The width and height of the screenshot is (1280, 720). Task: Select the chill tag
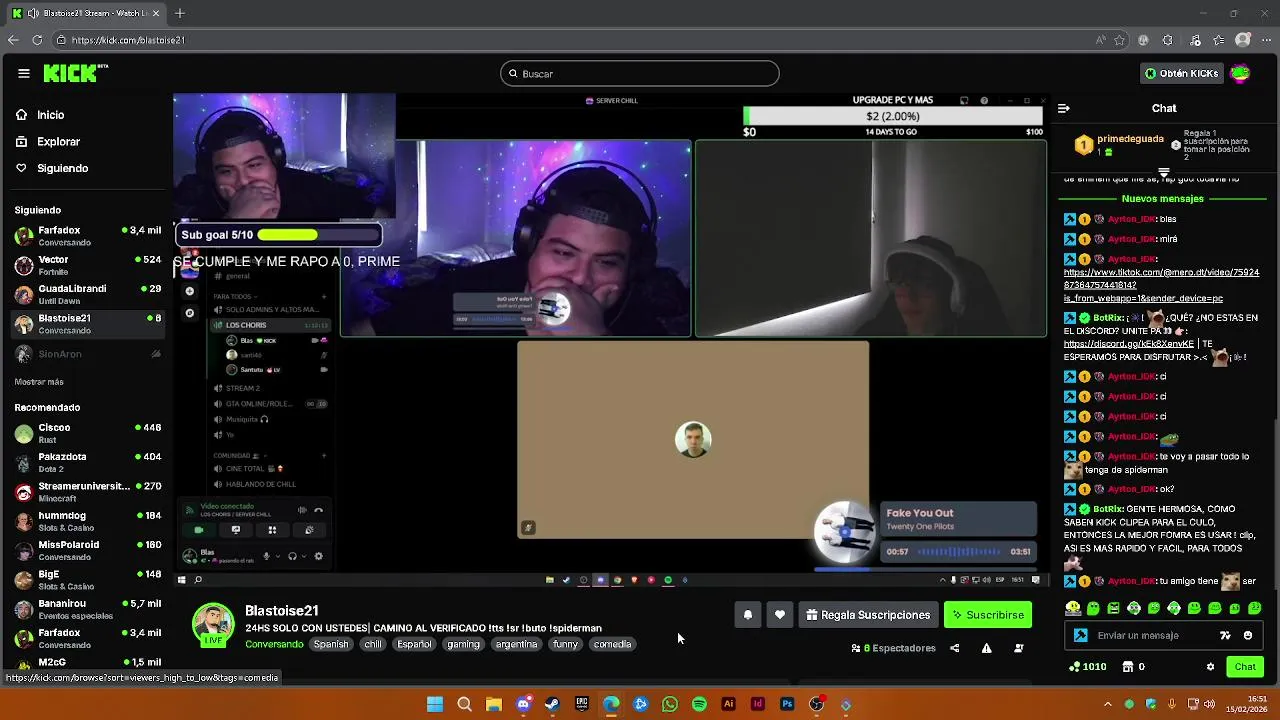pyautogui.click(x=373, y=644)
